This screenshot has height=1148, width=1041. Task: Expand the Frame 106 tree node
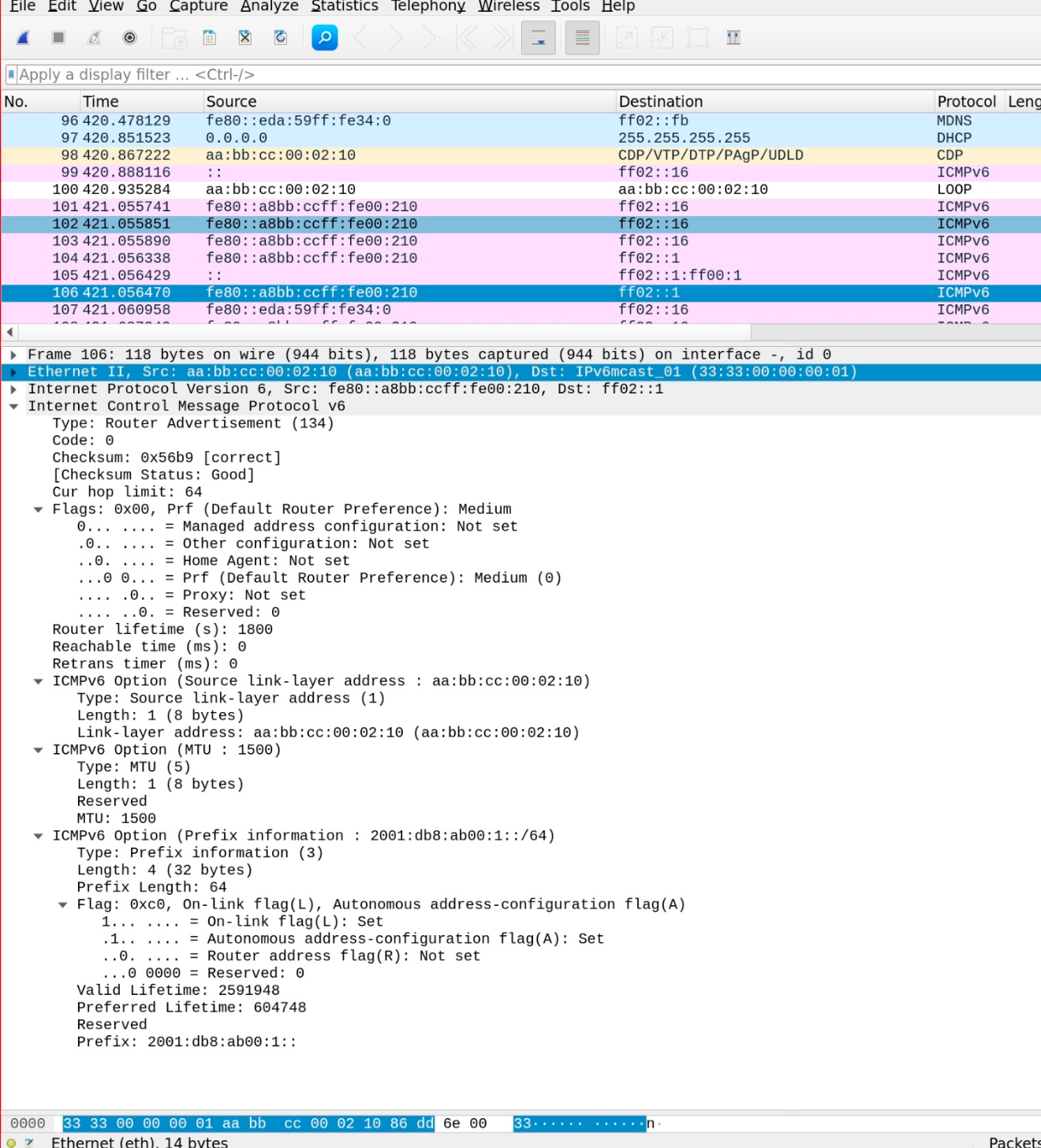tap(13, 355)
